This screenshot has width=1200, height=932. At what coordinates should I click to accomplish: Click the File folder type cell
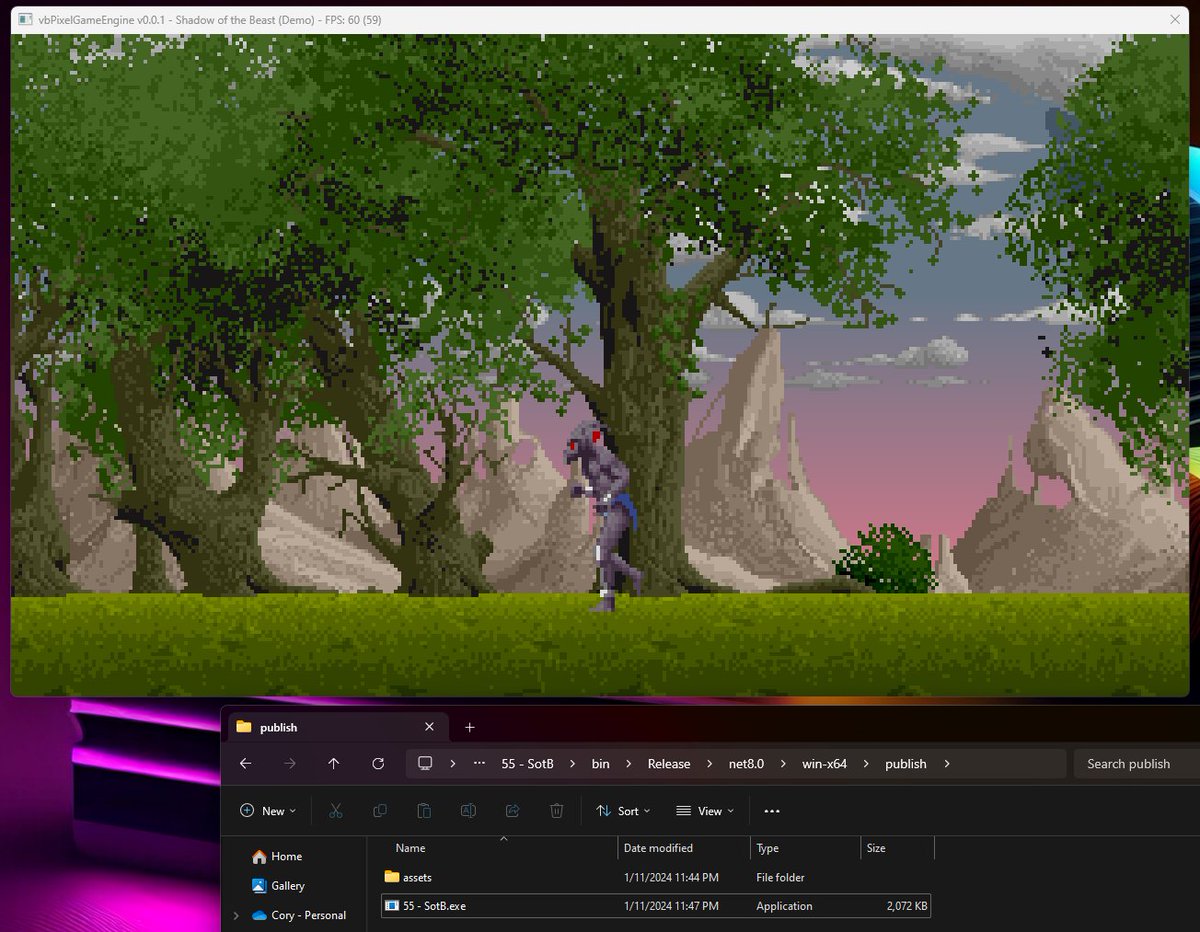[x=780, y=877]
